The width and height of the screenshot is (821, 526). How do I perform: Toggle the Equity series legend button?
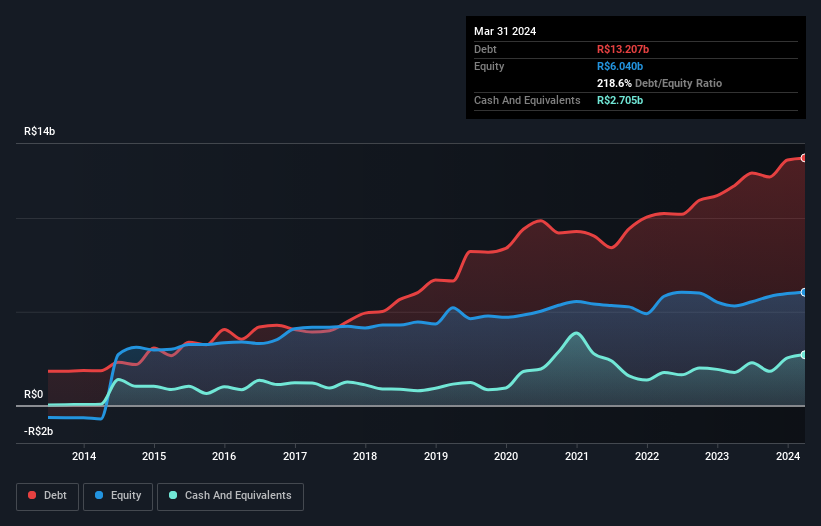pyautogui.click(x=118, y=496)
